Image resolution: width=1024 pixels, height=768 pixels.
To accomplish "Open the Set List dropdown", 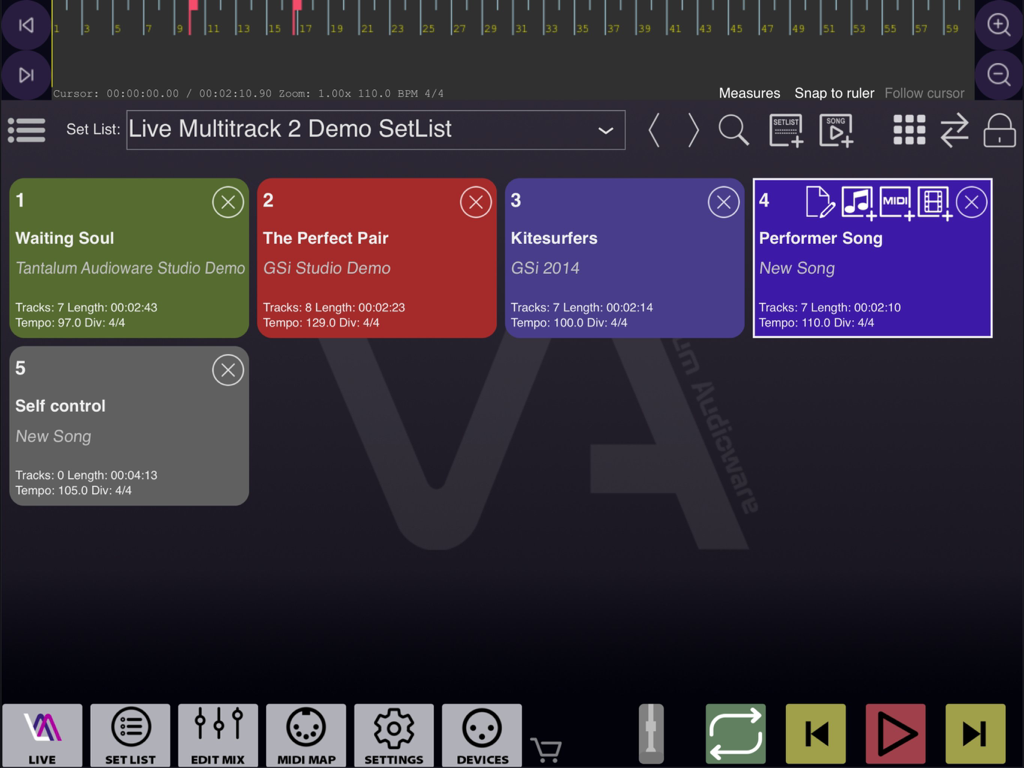I will pyautogui.click(x=605, y=130).
